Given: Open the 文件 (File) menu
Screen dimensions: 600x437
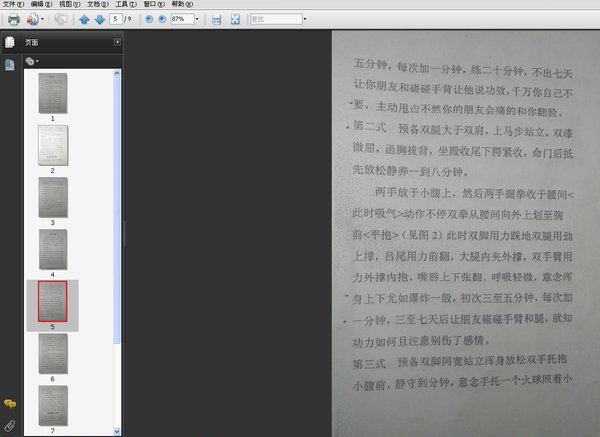Looking at the screenshot, I should pos(10,4).
